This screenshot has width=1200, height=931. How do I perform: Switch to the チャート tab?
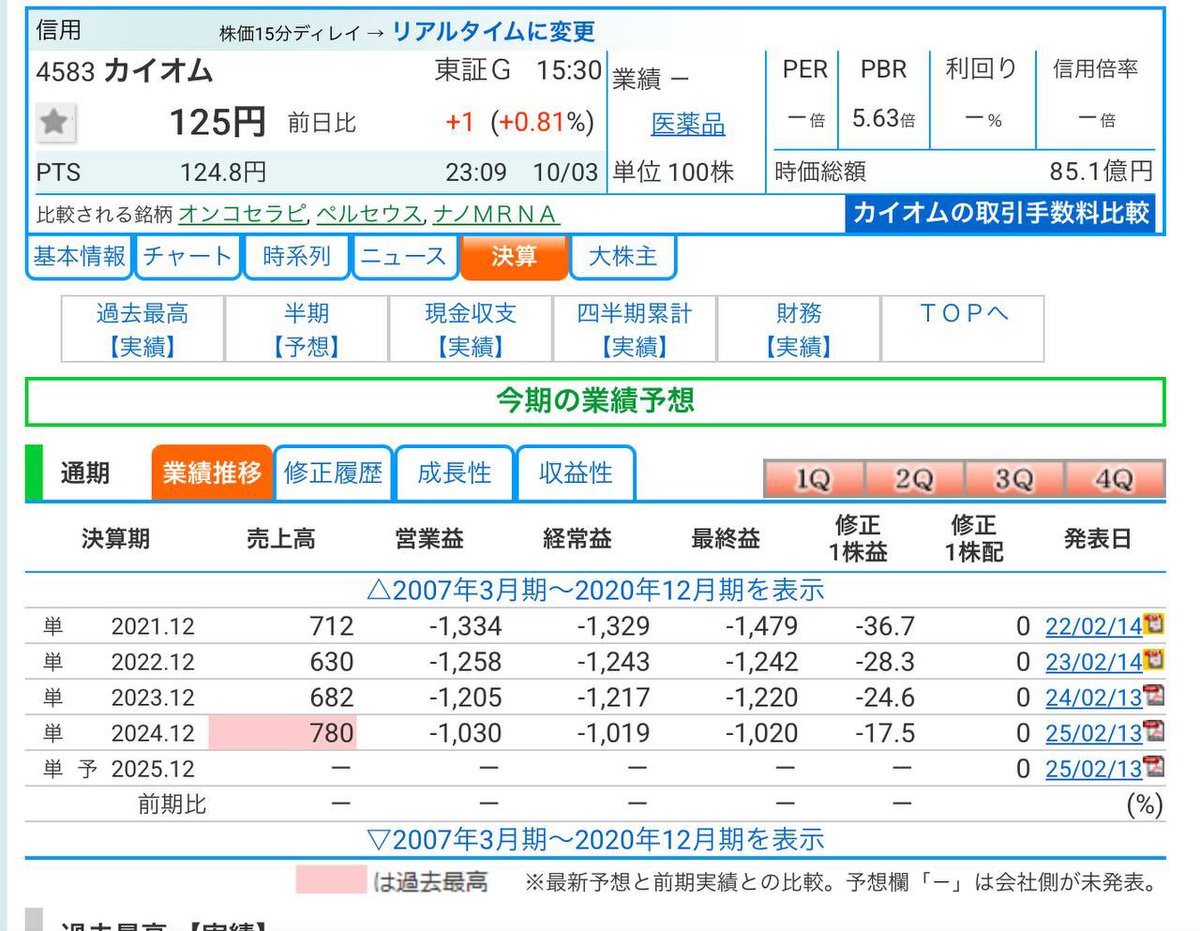point(186,257)
